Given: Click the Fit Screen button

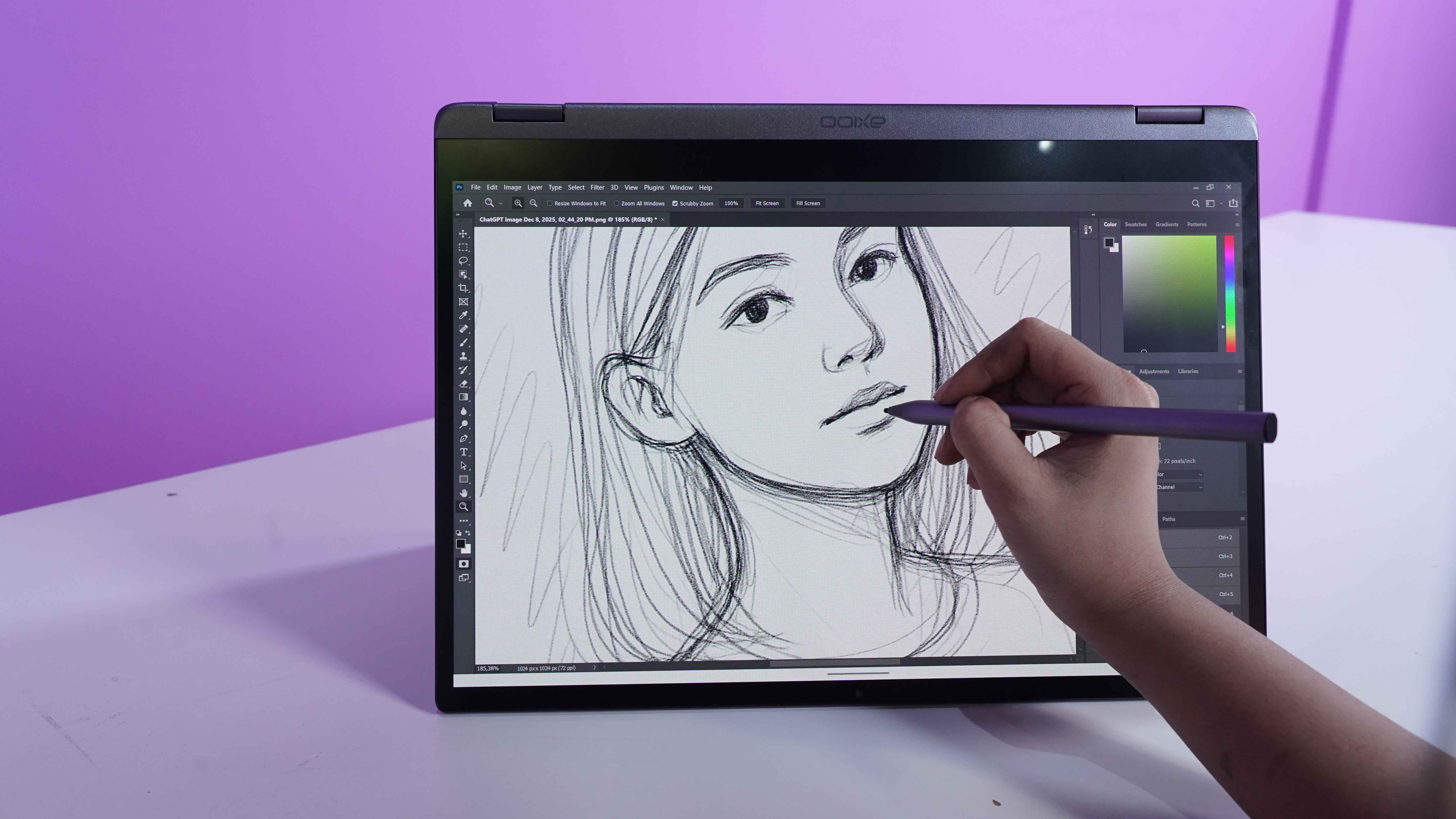Looking at the screenshot, I should 767,204.
